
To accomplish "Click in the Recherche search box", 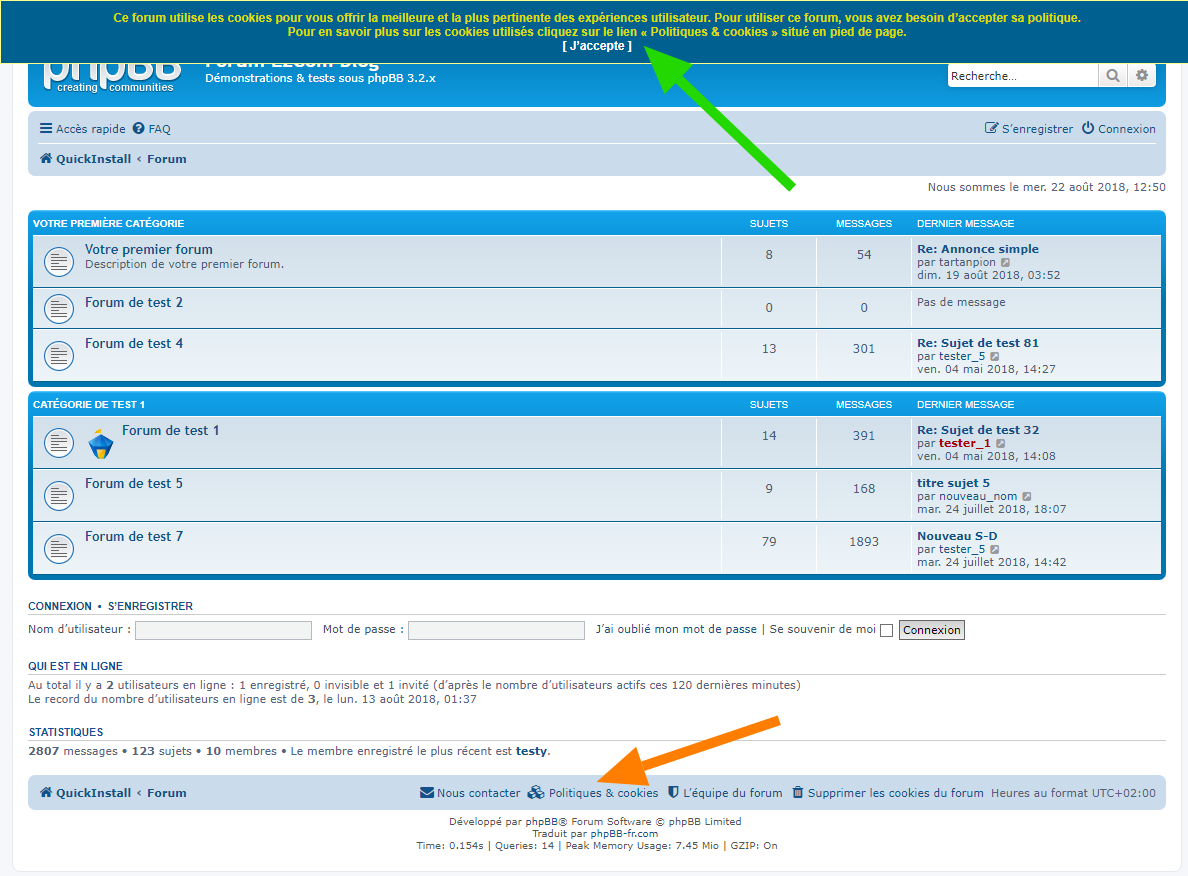I will click(1022, 76).
